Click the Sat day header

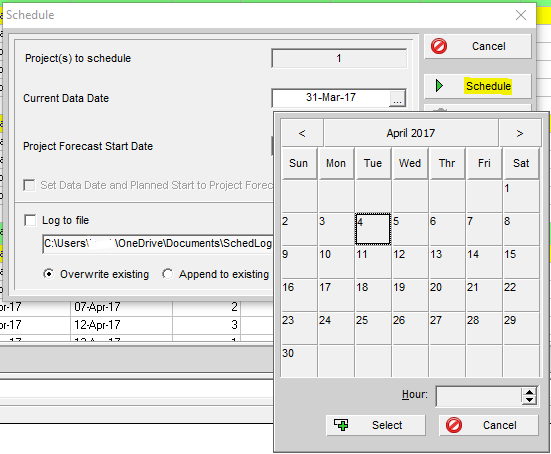pos(521,163)
